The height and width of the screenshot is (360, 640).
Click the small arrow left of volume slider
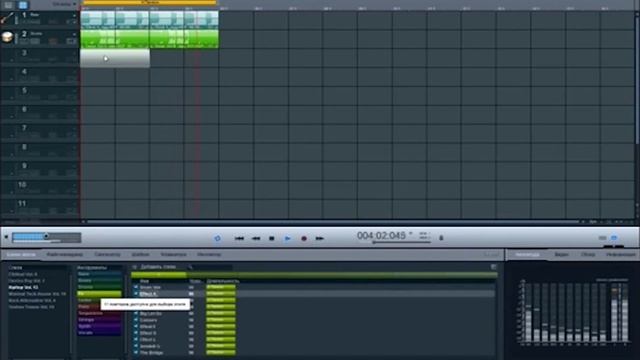click(6, 237)
